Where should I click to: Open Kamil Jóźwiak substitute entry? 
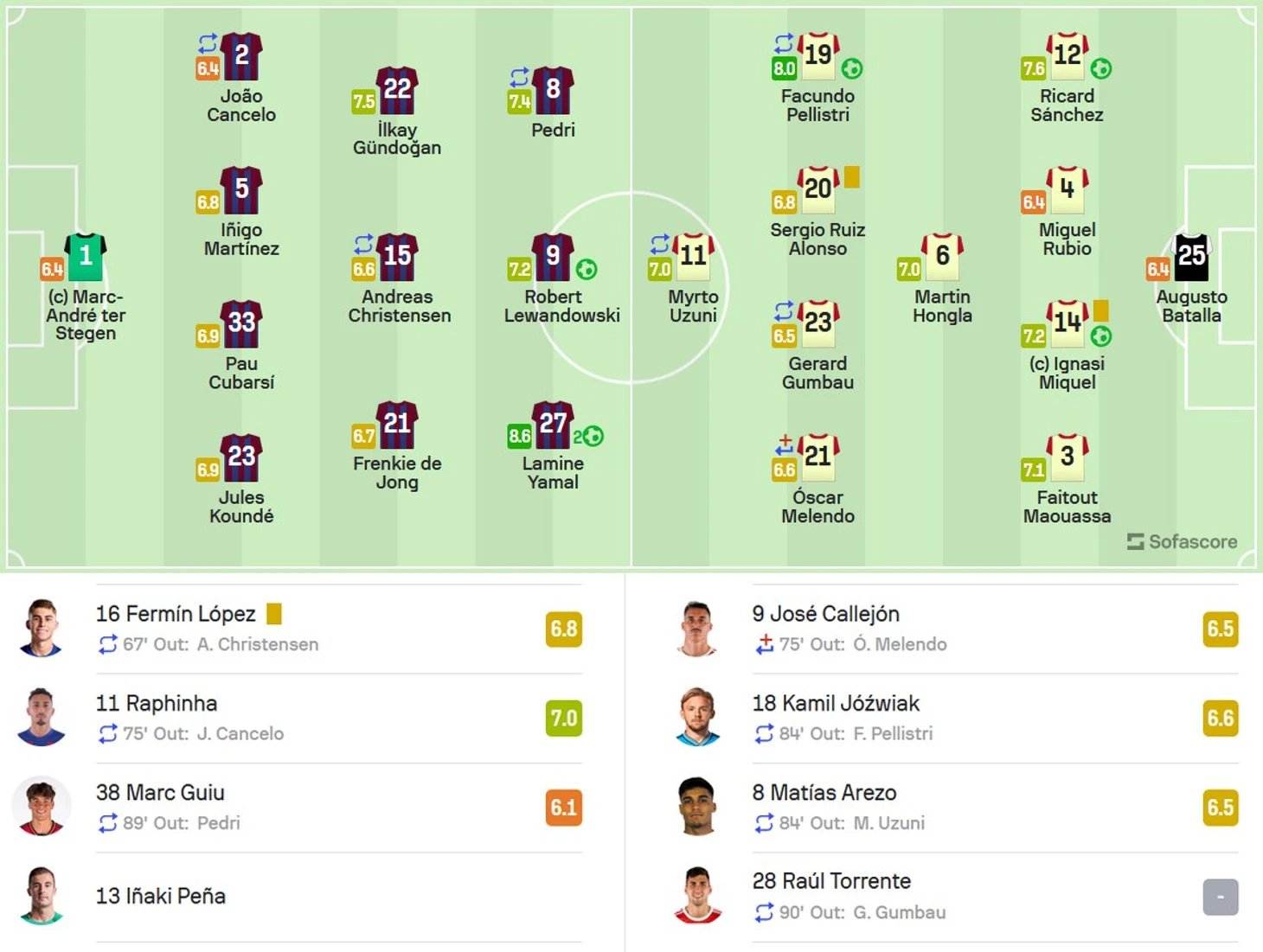[x=952, y=718]
